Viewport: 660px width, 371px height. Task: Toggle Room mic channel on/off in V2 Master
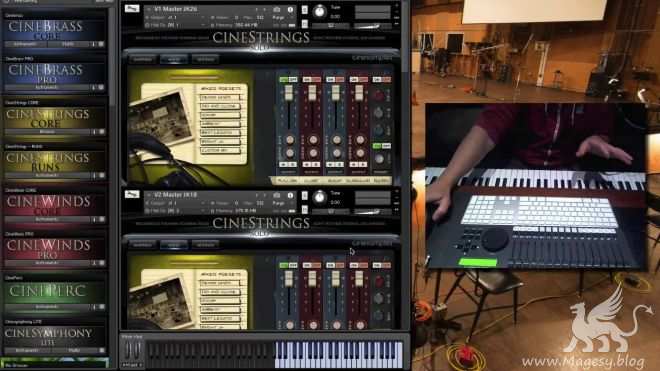click(335, 265)
